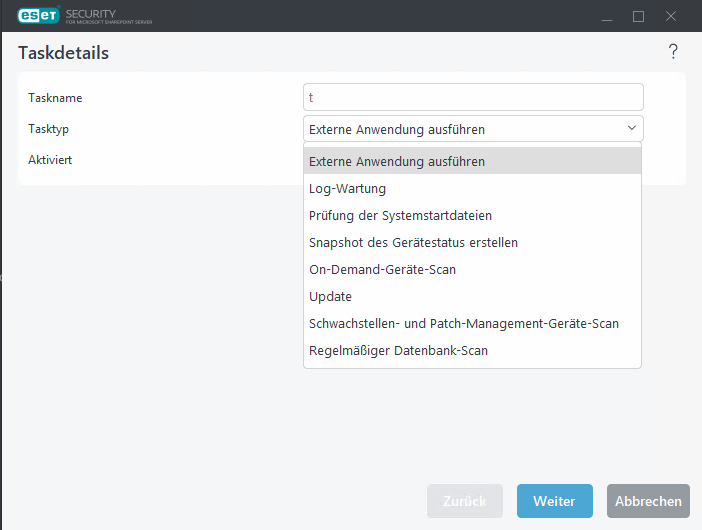Collapse the Tasktyp dropdown via its chevron
This screenshot has height=530, width=702.
[x=632, y=128]
